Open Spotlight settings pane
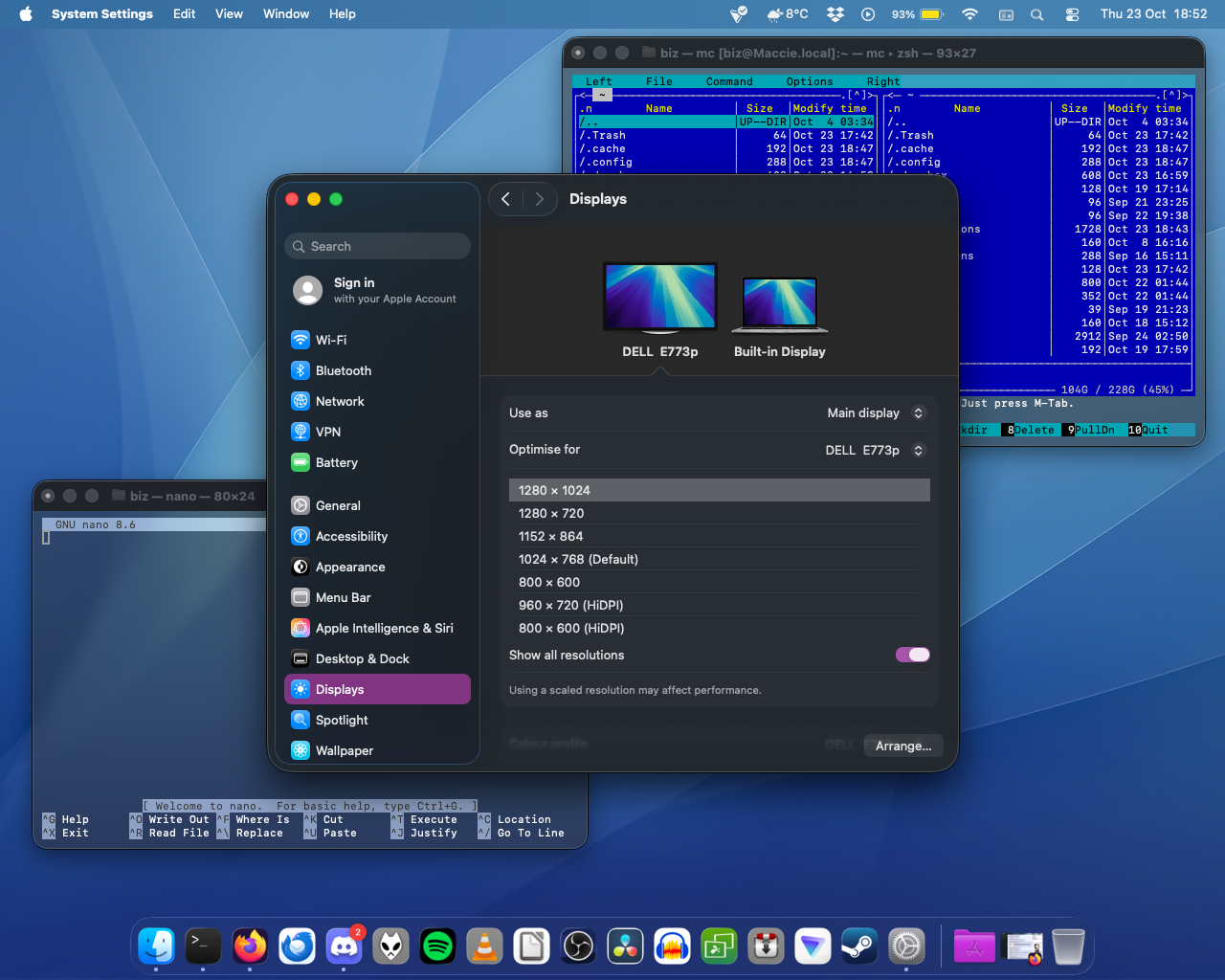The width and height of the screenshot is (1225, 980). [x=342, y=720]
